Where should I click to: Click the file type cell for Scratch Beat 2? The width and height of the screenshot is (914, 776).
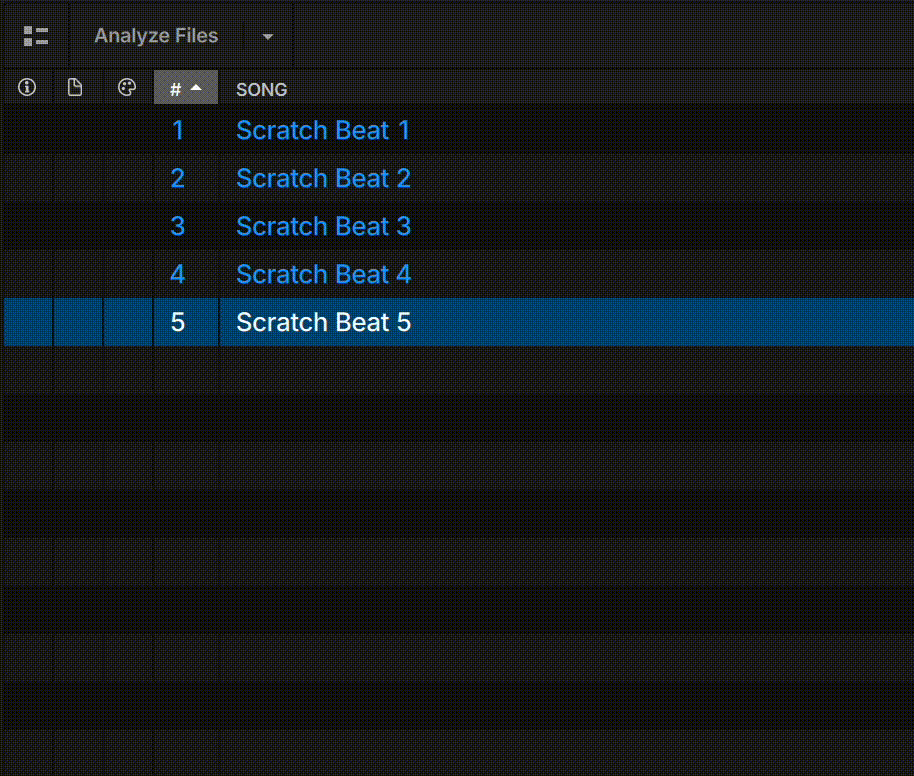(77, 178)
